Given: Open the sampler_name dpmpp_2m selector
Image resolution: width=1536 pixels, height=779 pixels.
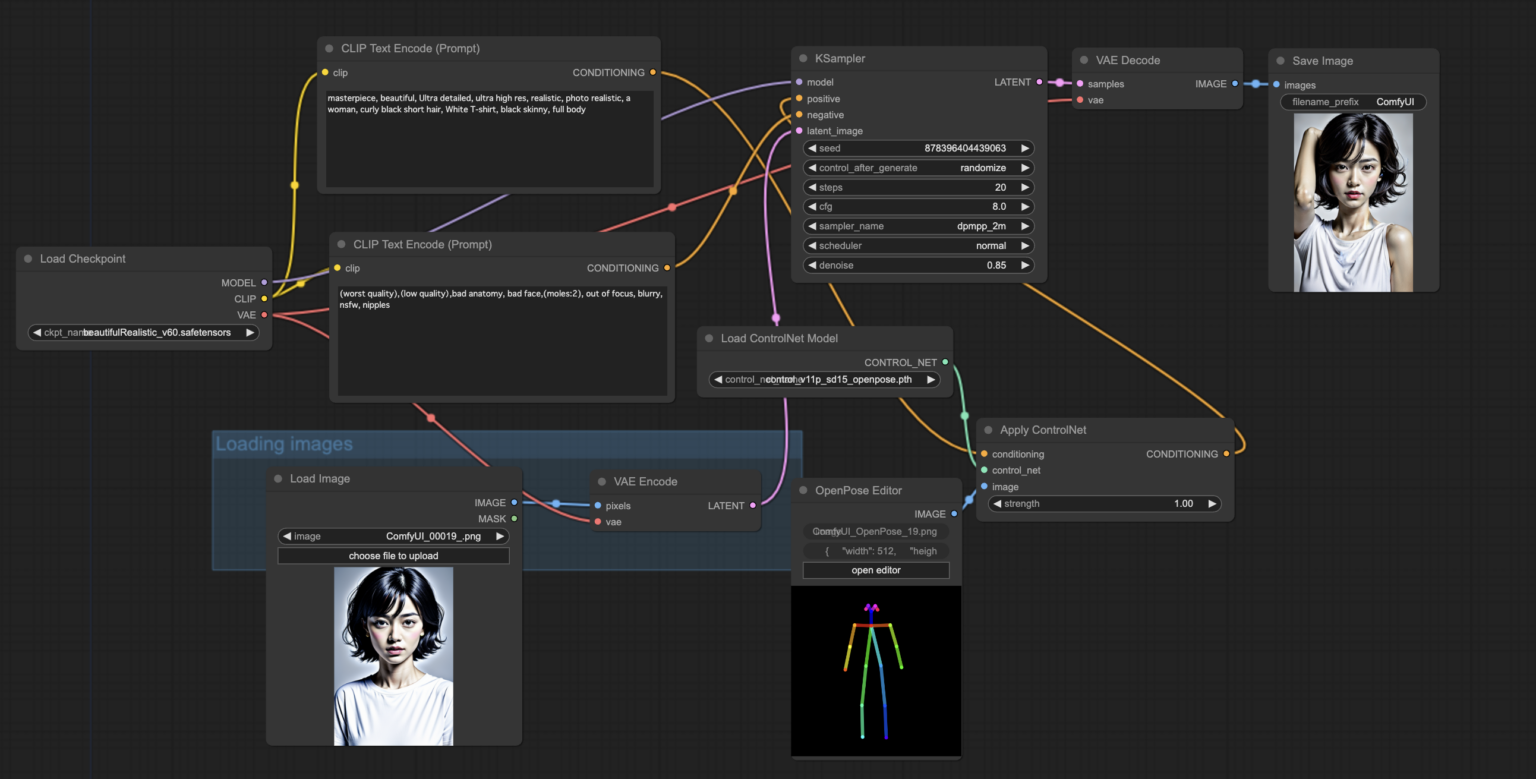Looking at the screenshot, I should (x=918, y=226).
